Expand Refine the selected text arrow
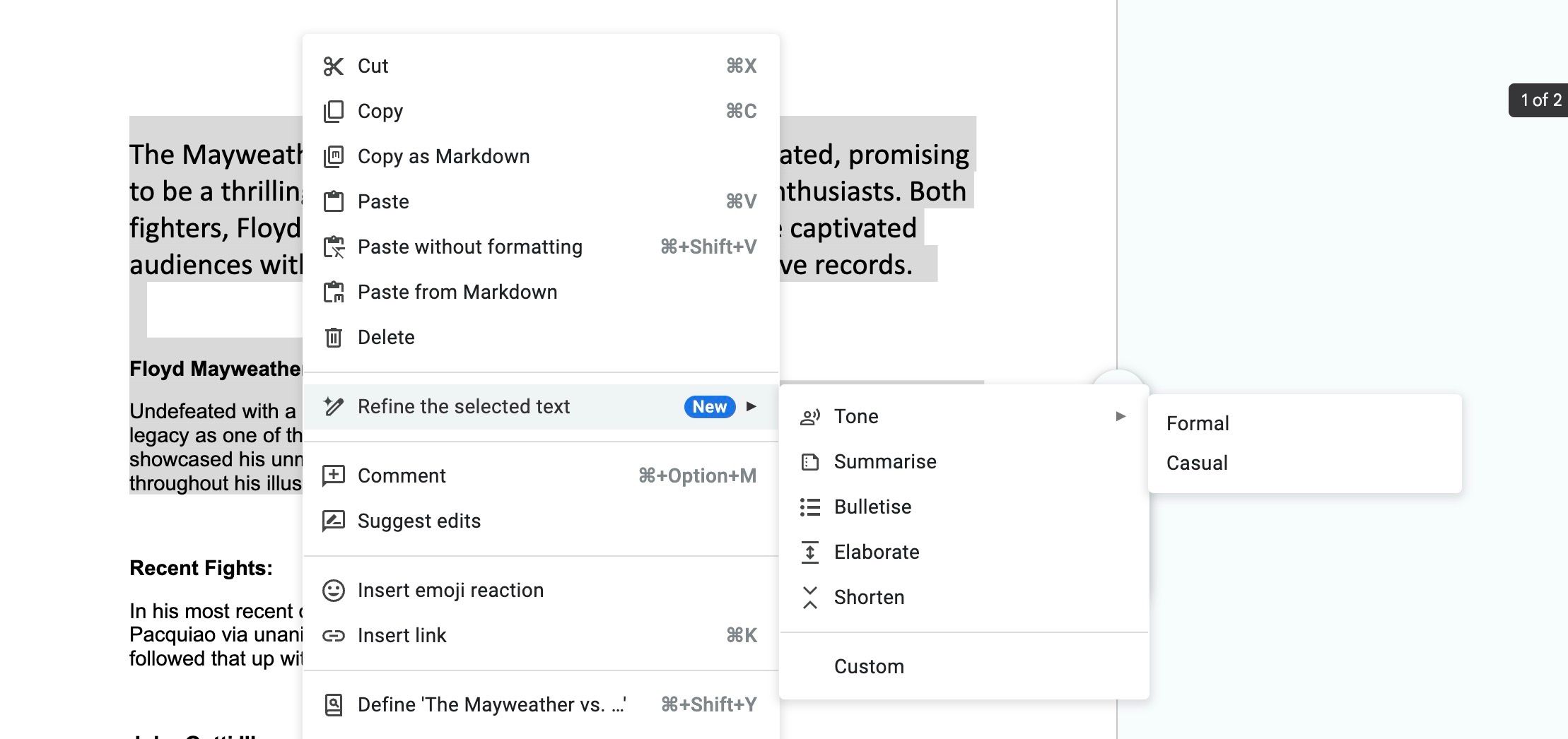1568x739 pixels. 751,406
